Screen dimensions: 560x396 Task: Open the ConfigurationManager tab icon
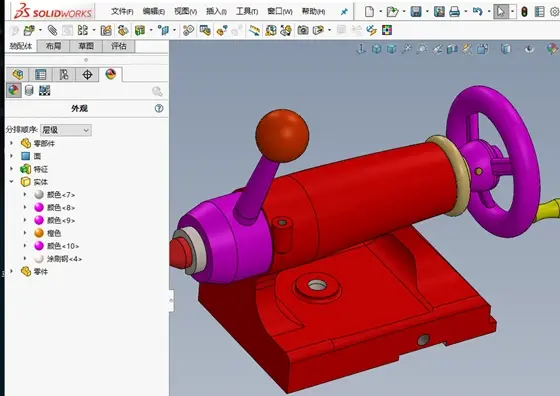[64, 74]
